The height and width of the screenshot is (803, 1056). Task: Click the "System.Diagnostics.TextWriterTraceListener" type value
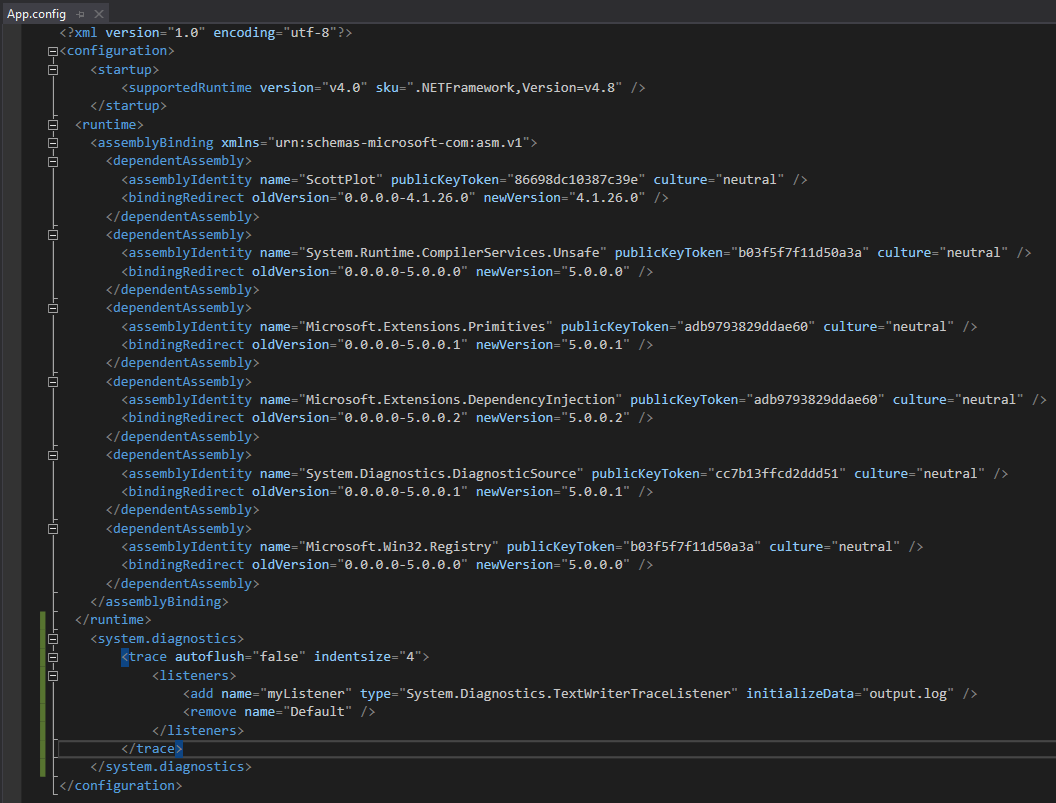tap(568, 694)
